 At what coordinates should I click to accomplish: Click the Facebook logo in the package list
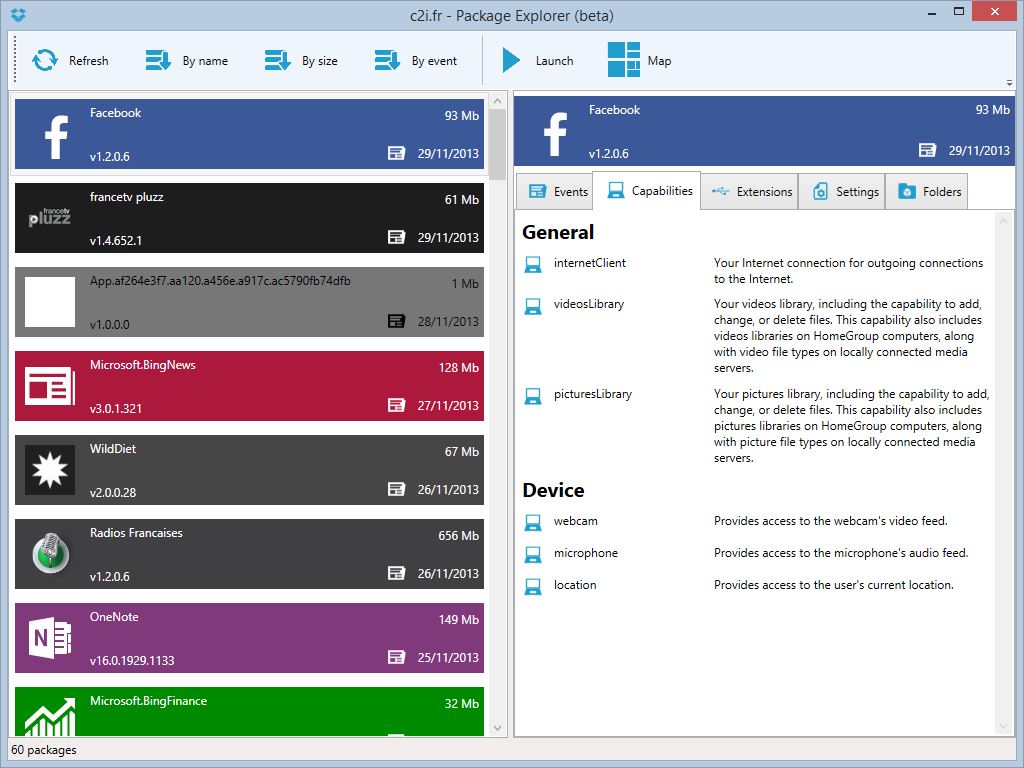click(56, 136)
